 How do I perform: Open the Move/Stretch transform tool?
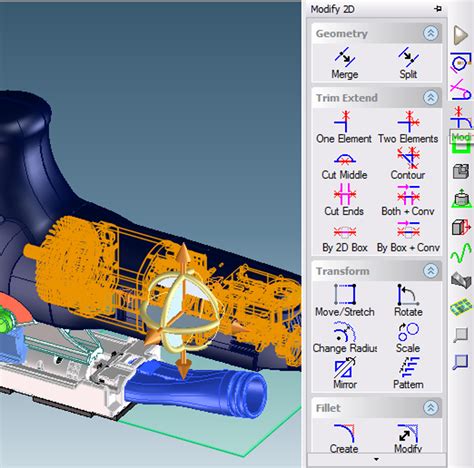pos(345,300)
